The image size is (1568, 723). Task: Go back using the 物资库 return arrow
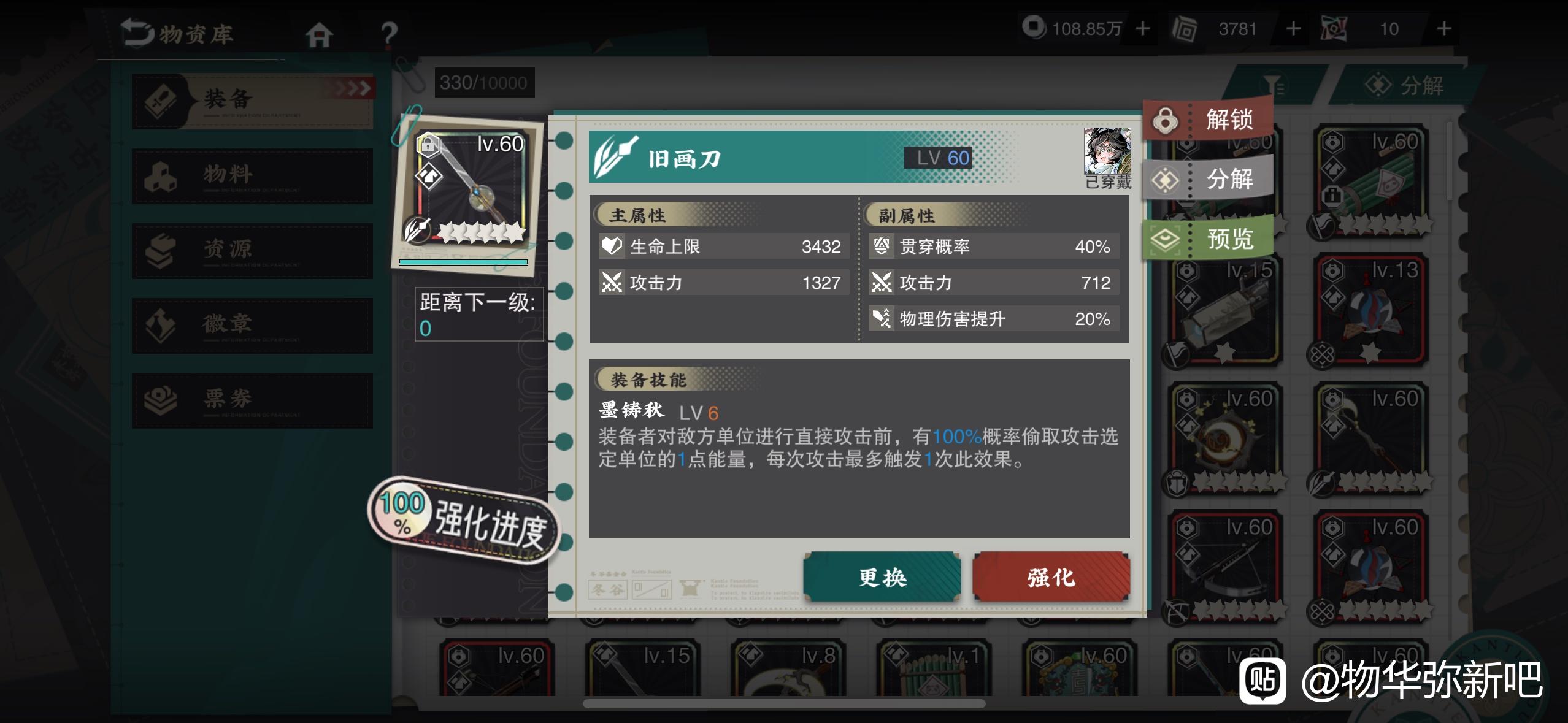137,32
